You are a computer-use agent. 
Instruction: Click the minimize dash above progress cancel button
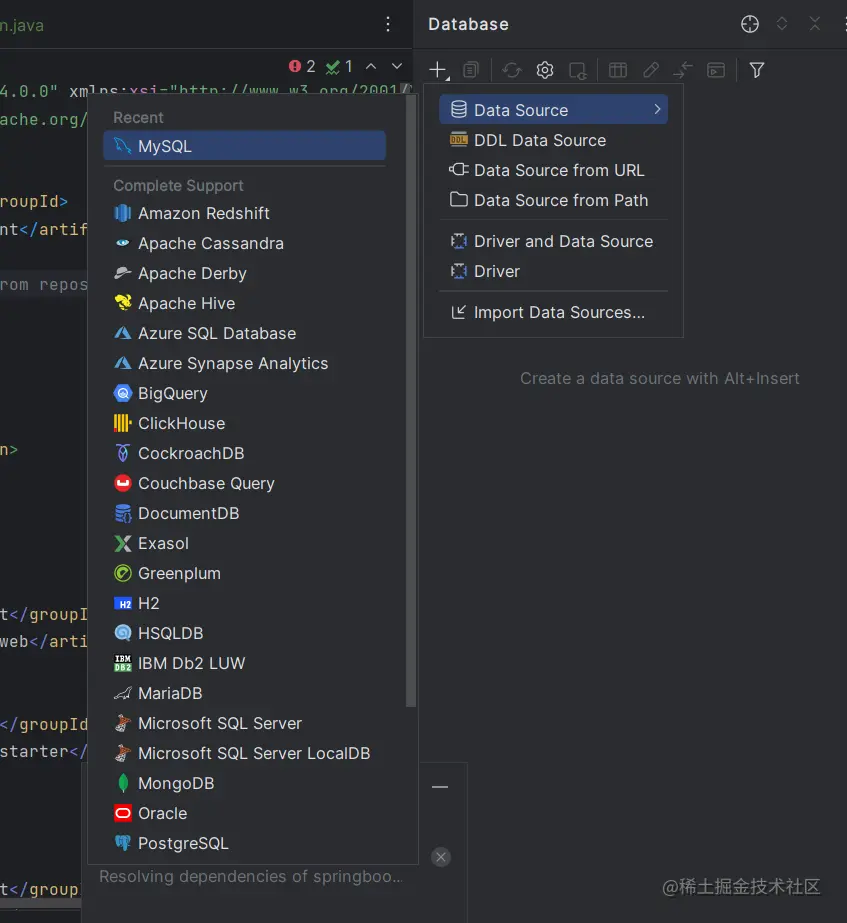(x=440, y=787)
